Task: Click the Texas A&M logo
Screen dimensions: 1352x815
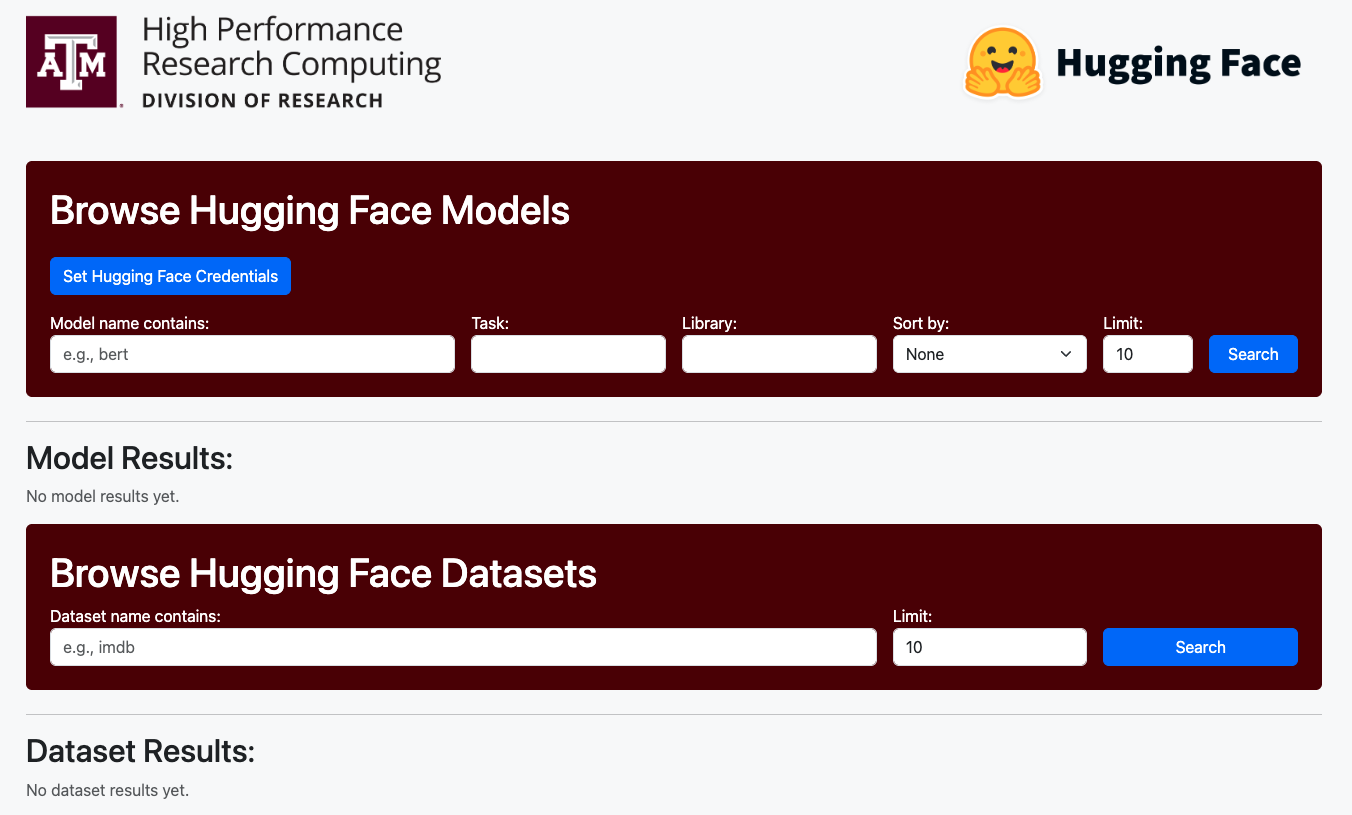Action: point(74,62)
